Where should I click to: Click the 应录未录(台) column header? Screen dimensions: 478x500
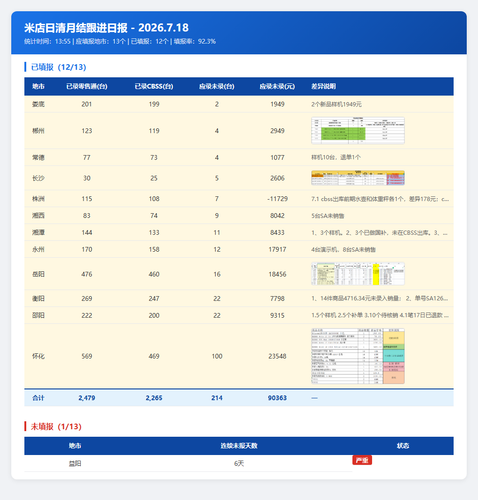(217, 86)
